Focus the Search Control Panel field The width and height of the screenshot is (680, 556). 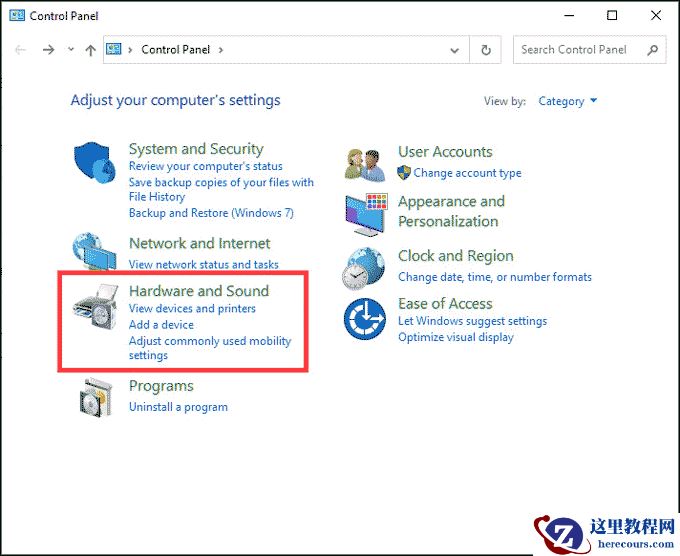589,50
